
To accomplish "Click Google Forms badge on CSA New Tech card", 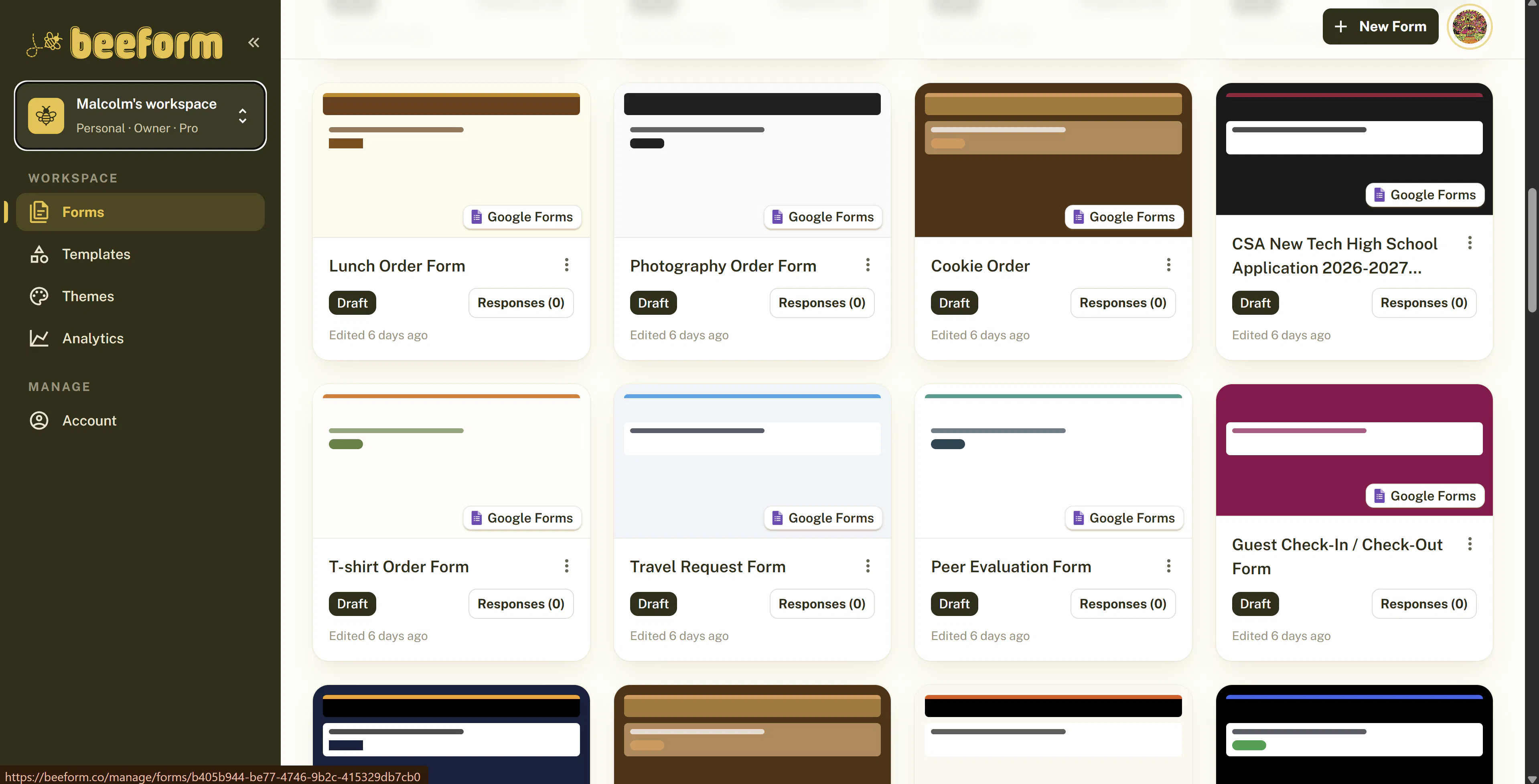I will pyautogui.click(x=1425, y=194).
